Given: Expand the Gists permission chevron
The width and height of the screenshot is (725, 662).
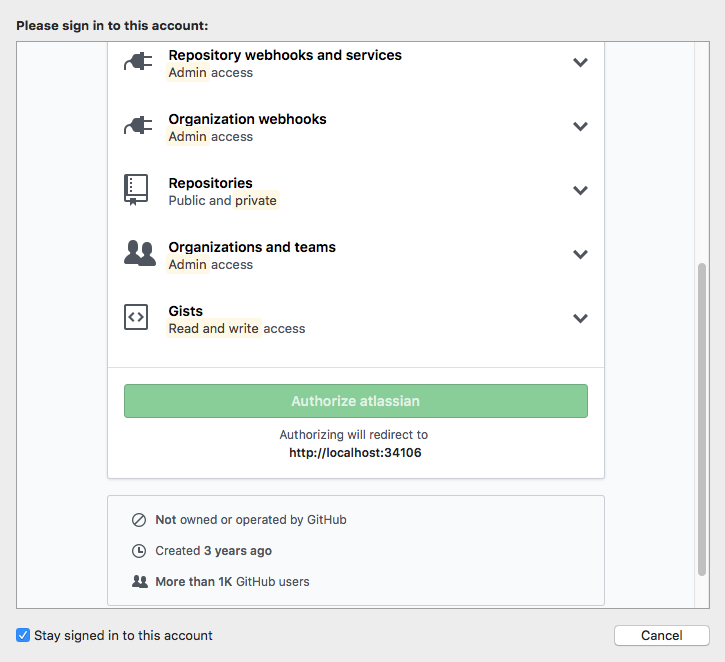Looking at the screenshot, I should pos(580,318).
